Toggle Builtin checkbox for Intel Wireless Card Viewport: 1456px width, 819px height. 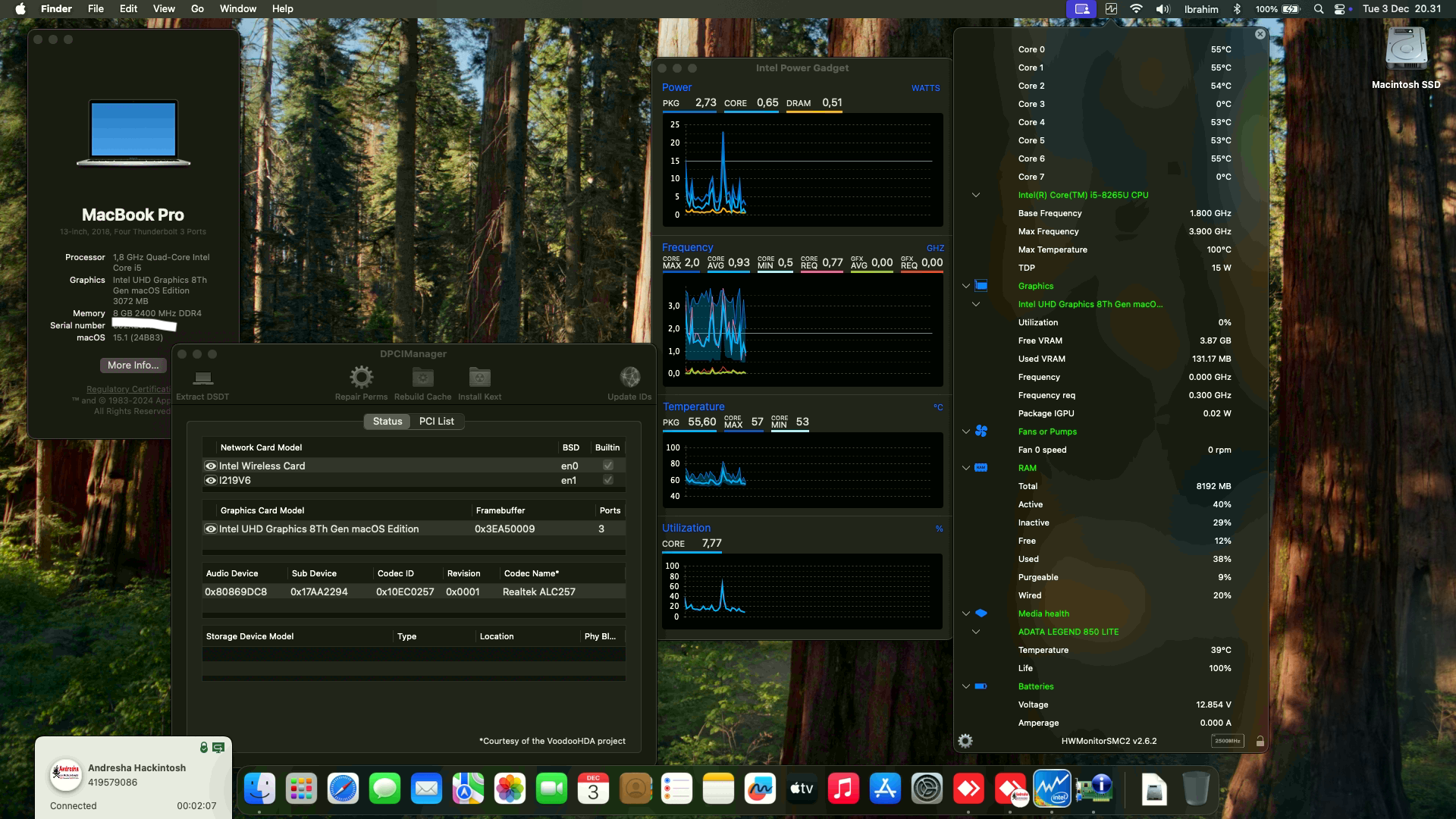(607, 466)
